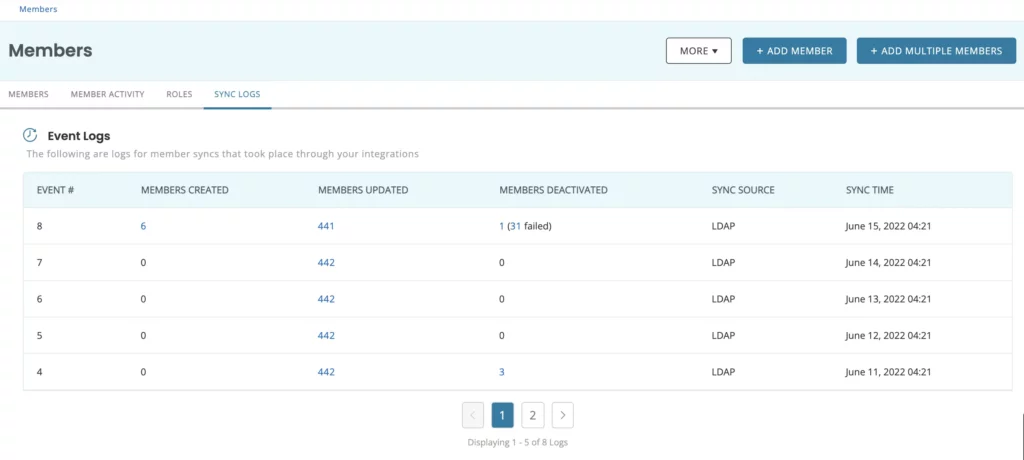Screen dimensions: 1024x460
Task: Open the MORE dropdown menu
Action: pos(698,51)
